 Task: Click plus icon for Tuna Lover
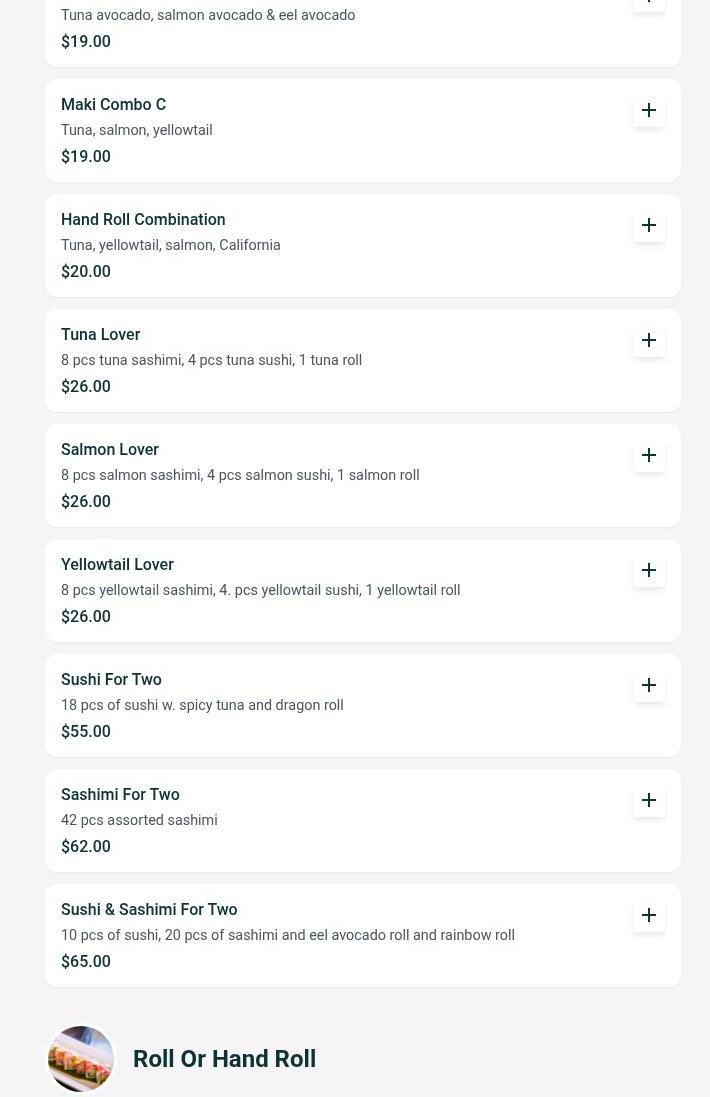[649, 340]
